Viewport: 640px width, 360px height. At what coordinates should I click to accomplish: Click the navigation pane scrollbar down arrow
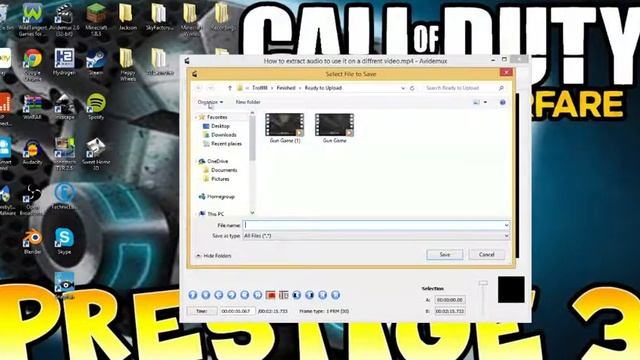click(x=252, y=213)
